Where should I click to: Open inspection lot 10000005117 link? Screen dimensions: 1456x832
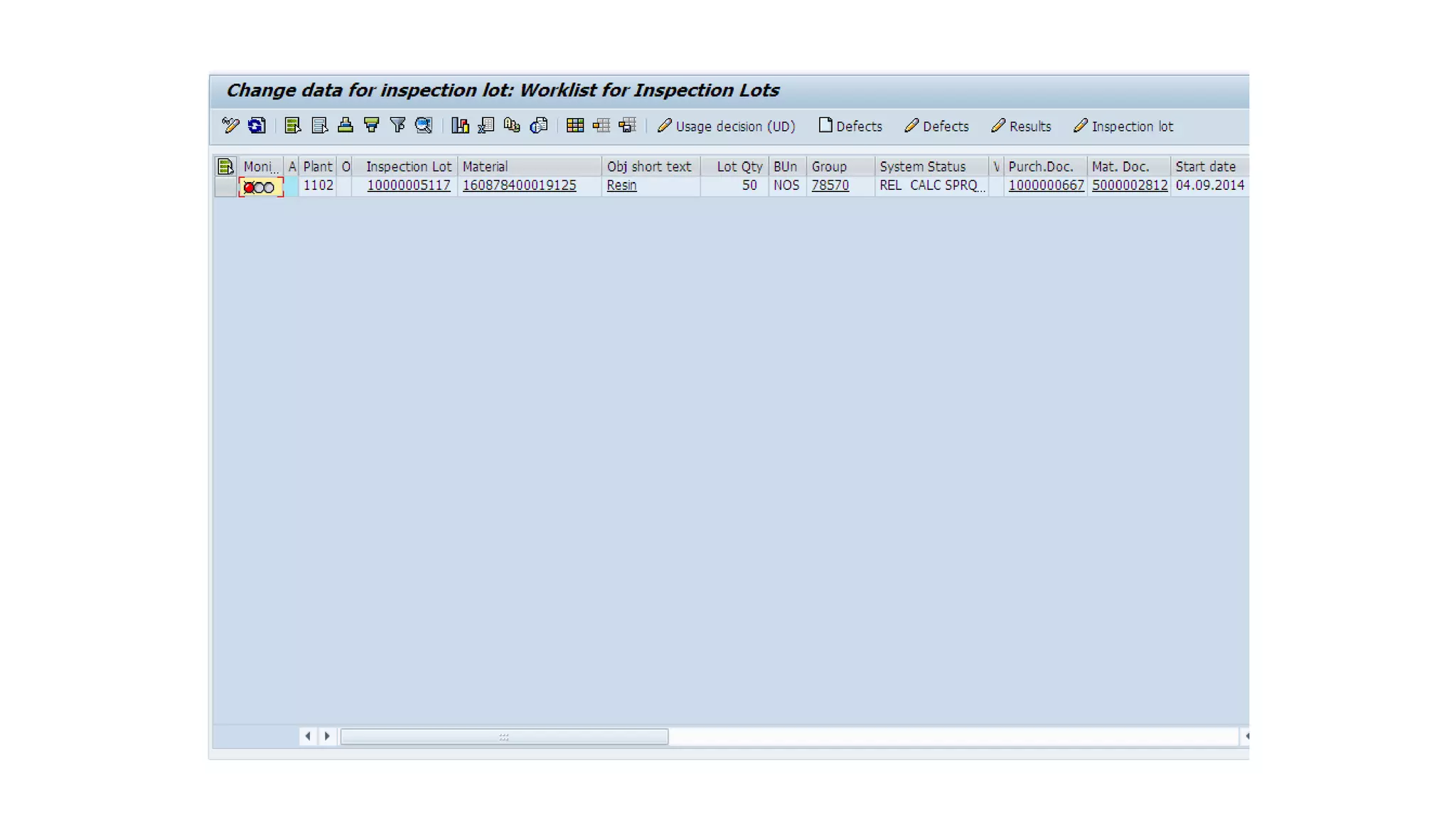(x=408, y=186)
